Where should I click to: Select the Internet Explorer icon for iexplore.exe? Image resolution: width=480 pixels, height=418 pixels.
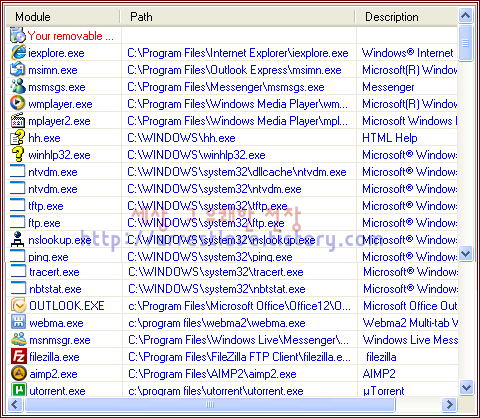tap(18, 53)
